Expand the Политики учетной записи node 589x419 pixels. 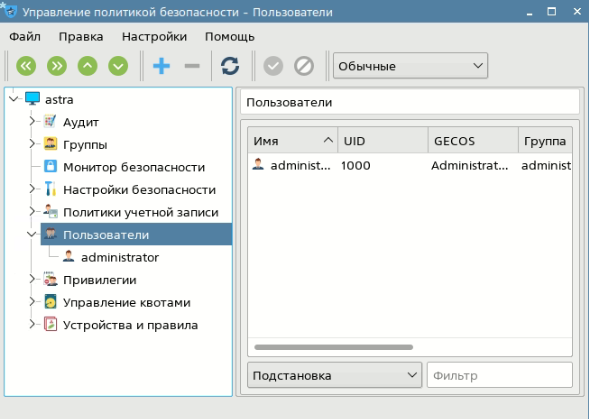[x=32, y=212]
